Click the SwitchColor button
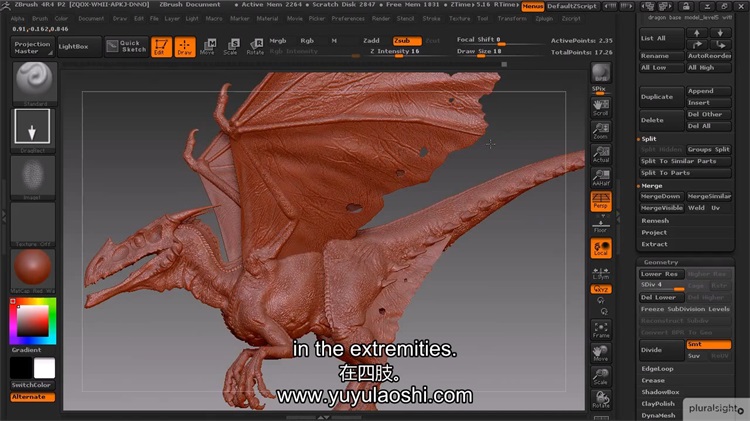This screenshot has height=421, width=750. (x=32, y=385)
